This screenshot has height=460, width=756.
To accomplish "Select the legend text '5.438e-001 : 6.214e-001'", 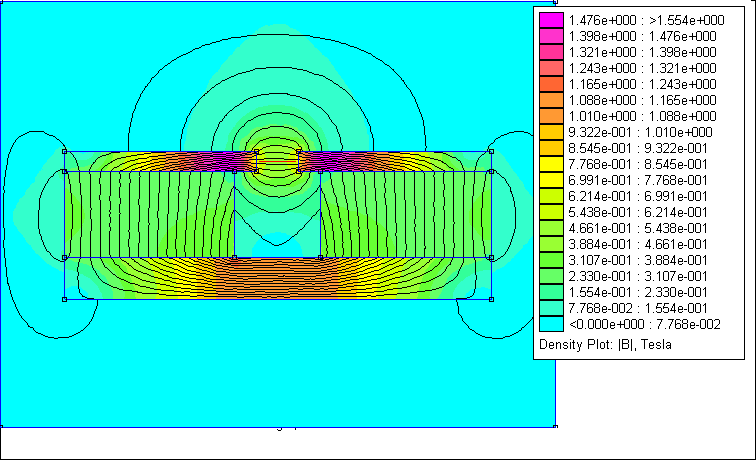I will point(638,212).
